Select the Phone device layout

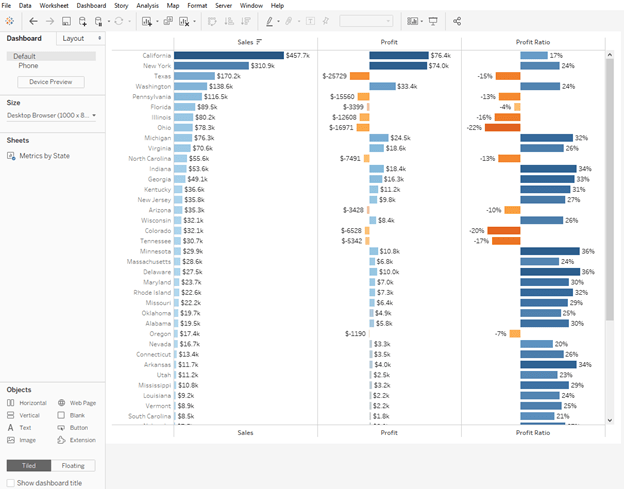pyautogui.click(x=29, y=65)
